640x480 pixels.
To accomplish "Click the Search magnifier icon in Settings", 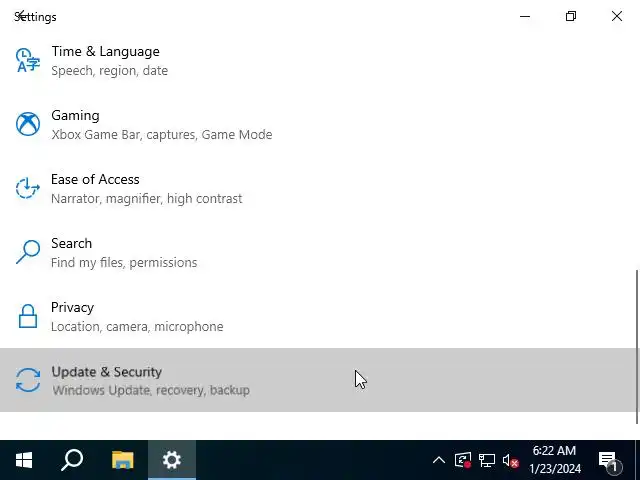I will (x=28, y=252).
